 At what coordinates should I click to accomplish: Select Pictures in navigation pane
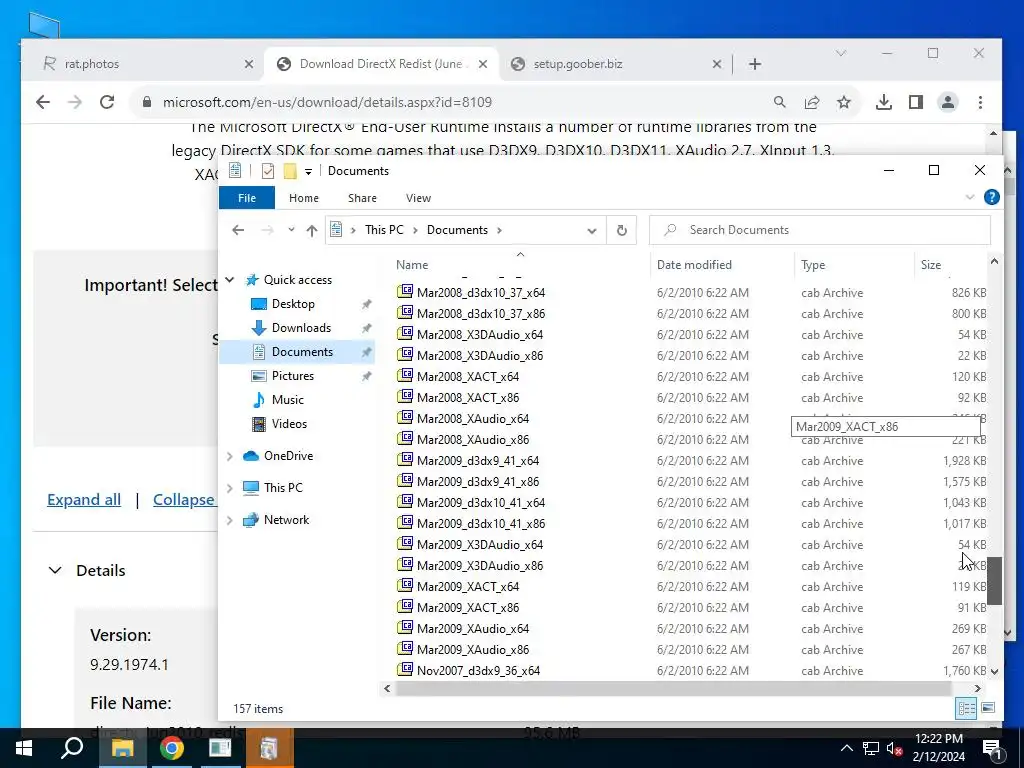(293, 376)
